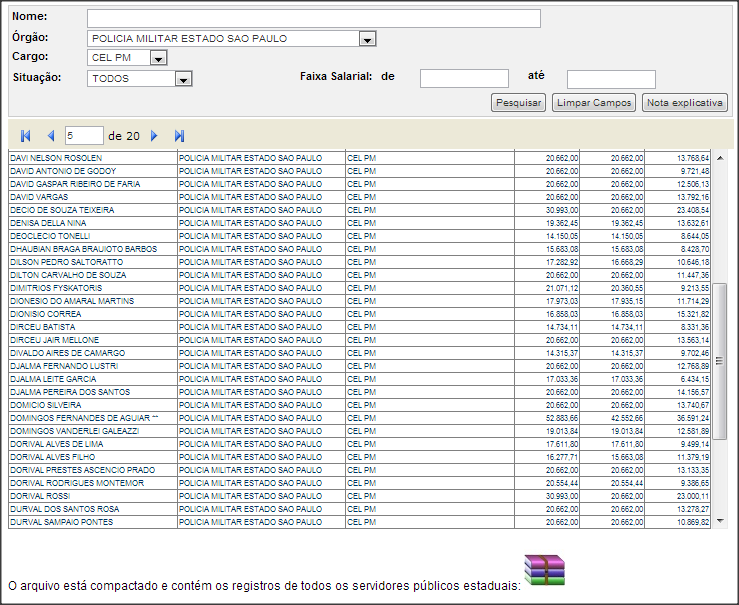This screenshot has width=739, height=605.
Task: Open the Órgão dropdown list
Action: (x=367, y=39)
